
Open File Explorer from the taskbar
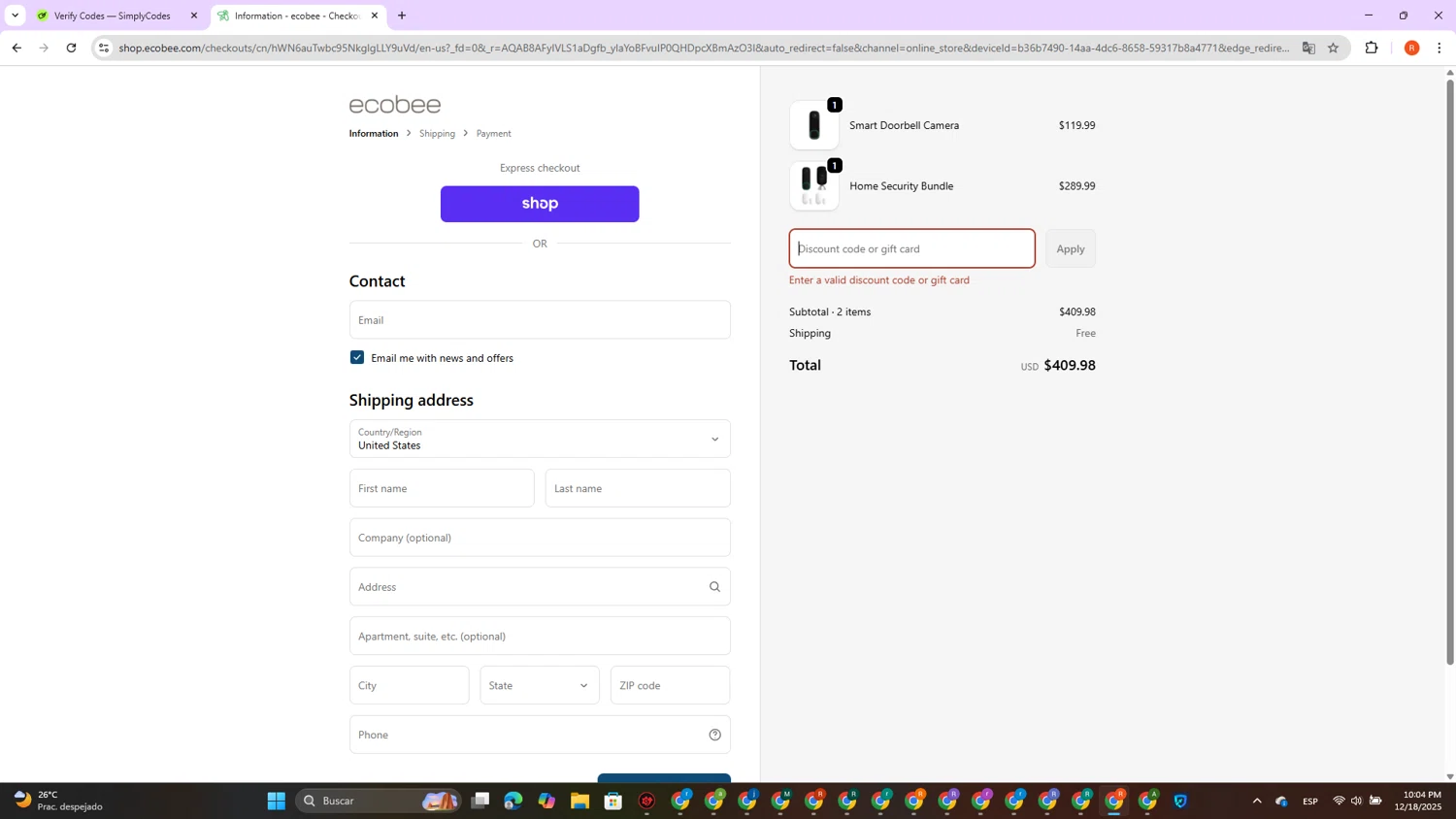(579, 801)
